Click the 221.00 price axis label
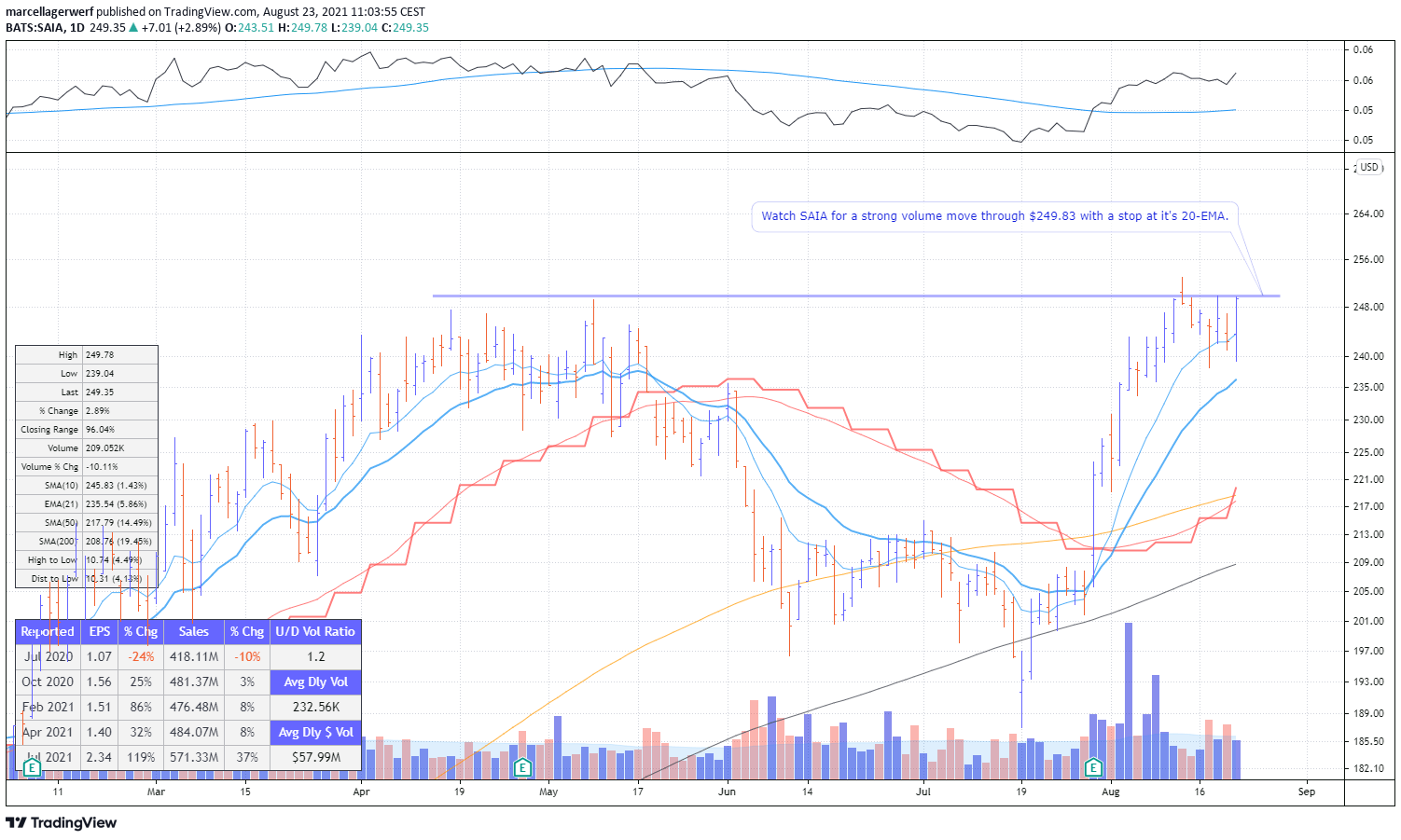1401x840 pixels. coord(1368,479)
